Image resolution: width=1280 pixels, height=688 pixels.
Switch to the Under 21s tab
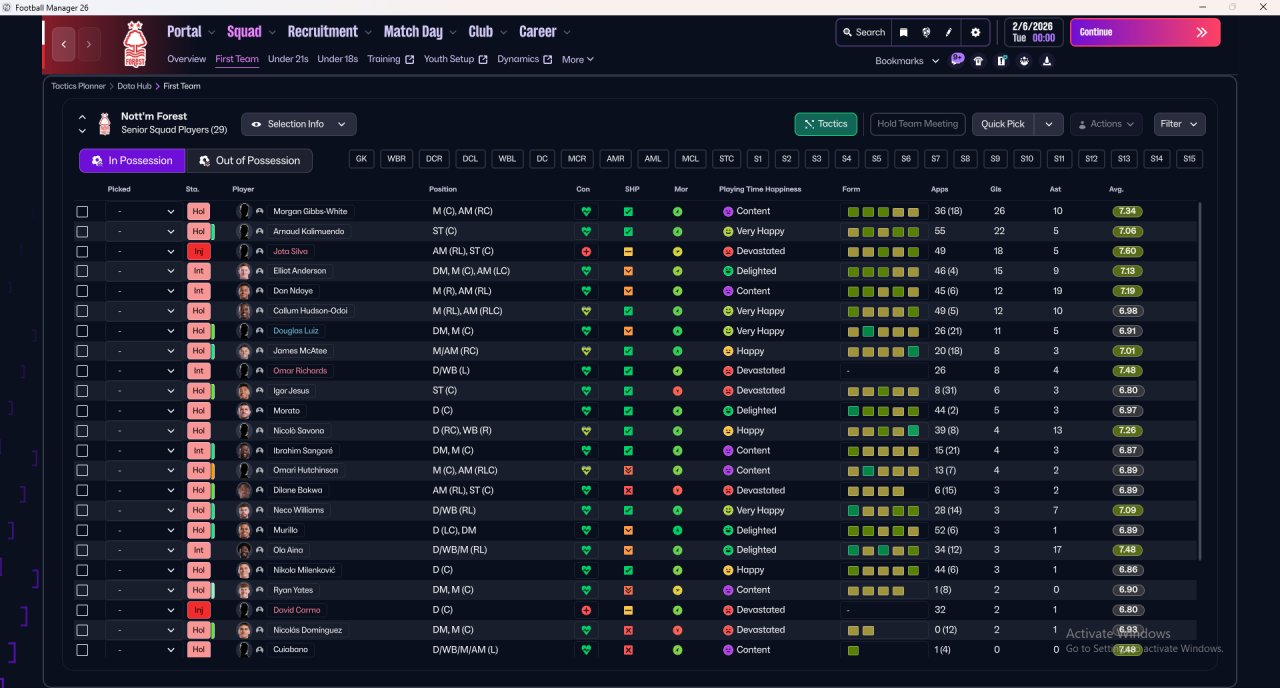[x=288, y=59]
